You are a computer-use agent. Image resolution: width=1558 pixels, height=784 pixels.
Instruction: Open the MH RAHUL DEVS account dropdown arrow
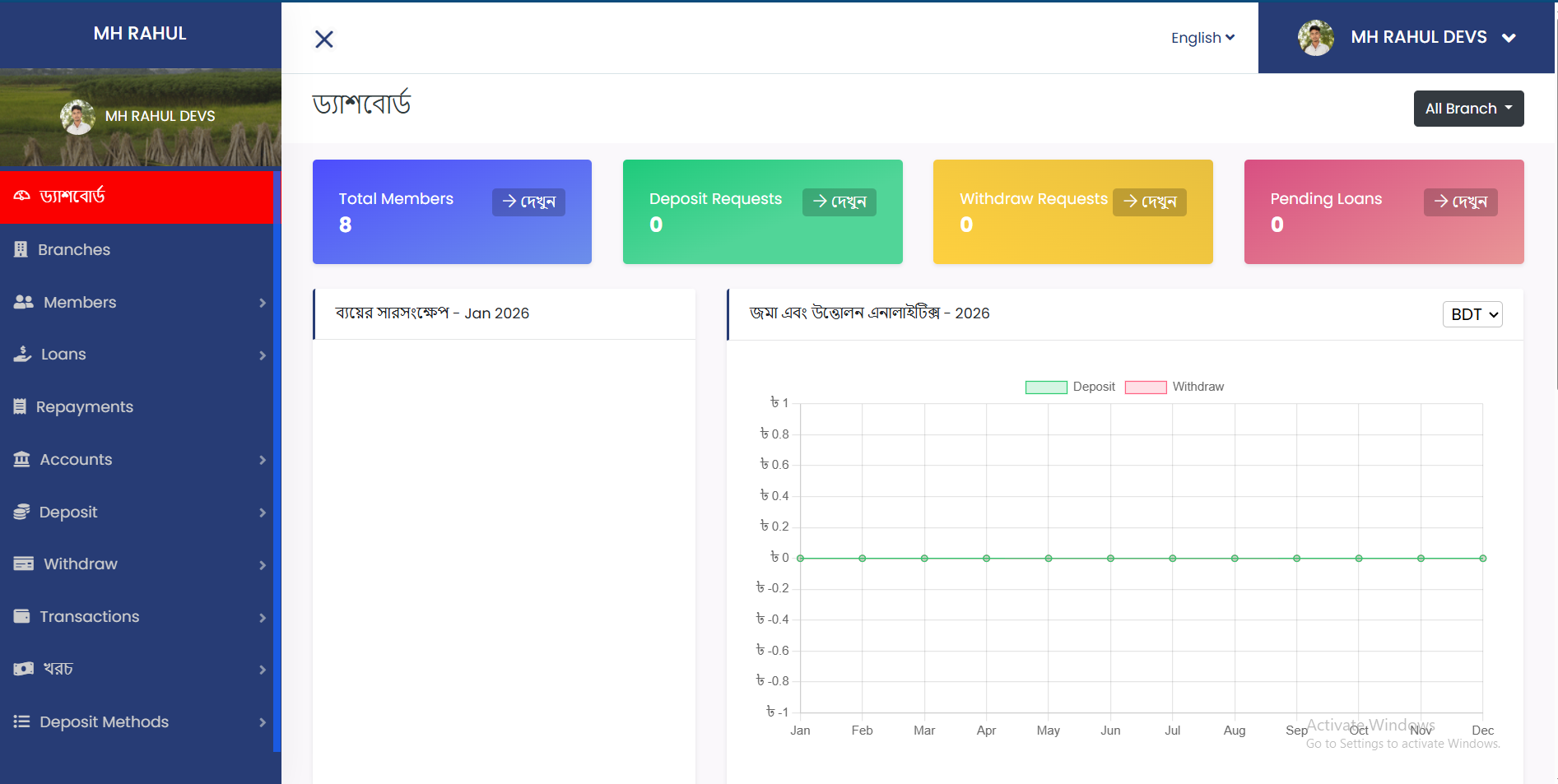(1509, 38)
